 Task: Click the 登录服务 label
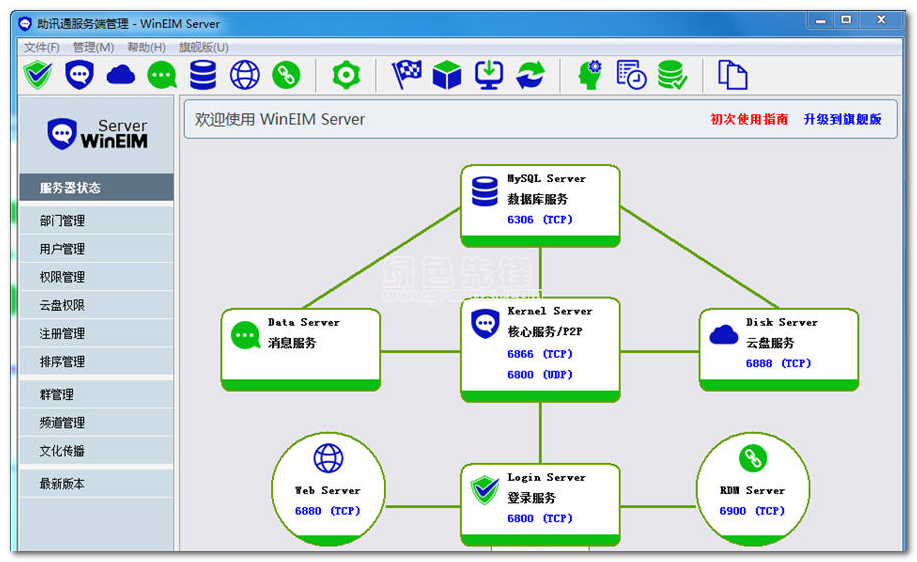point(532,498)
